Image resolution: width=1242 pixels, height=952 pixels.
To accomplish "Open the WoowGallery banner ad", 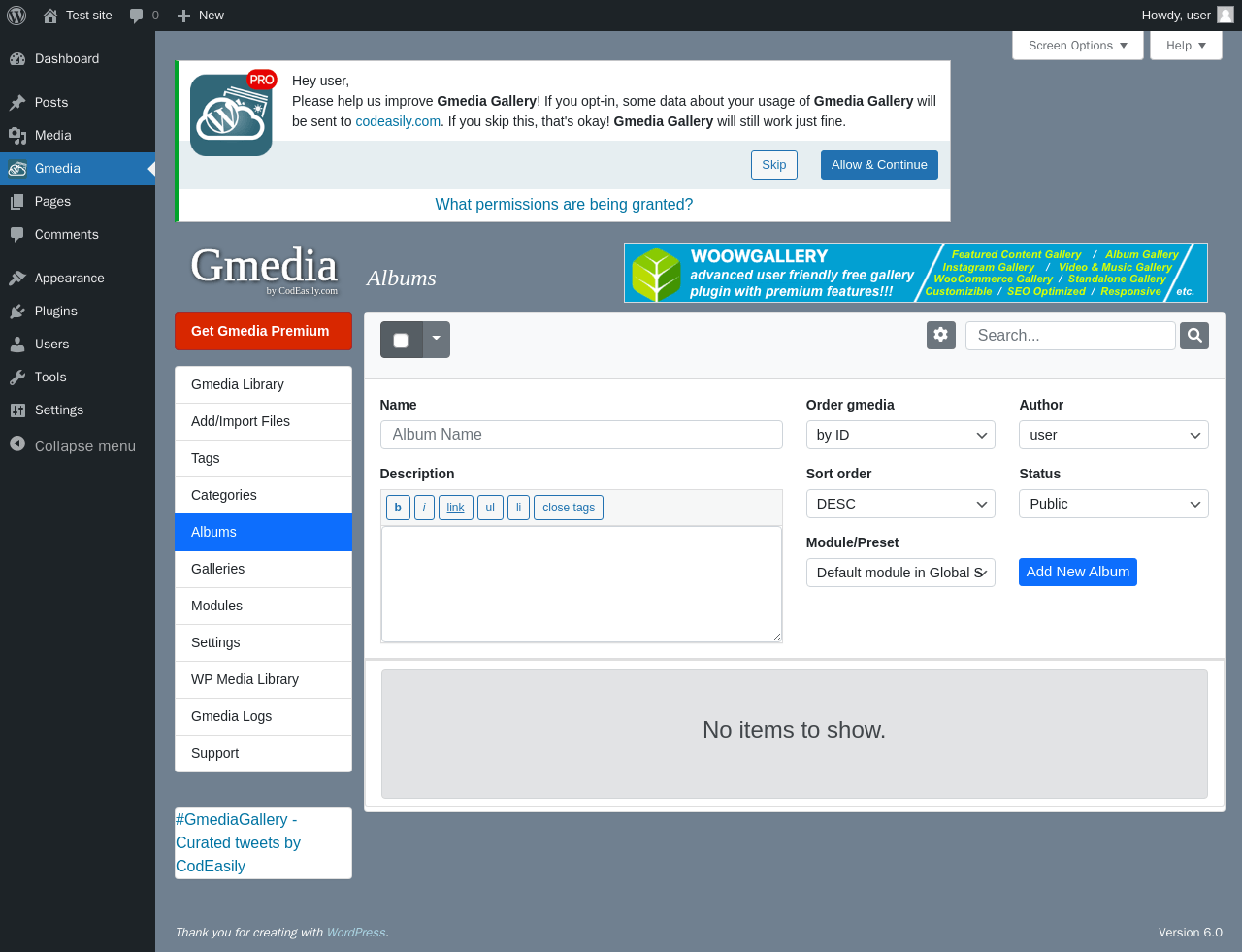I will (916, 273).
